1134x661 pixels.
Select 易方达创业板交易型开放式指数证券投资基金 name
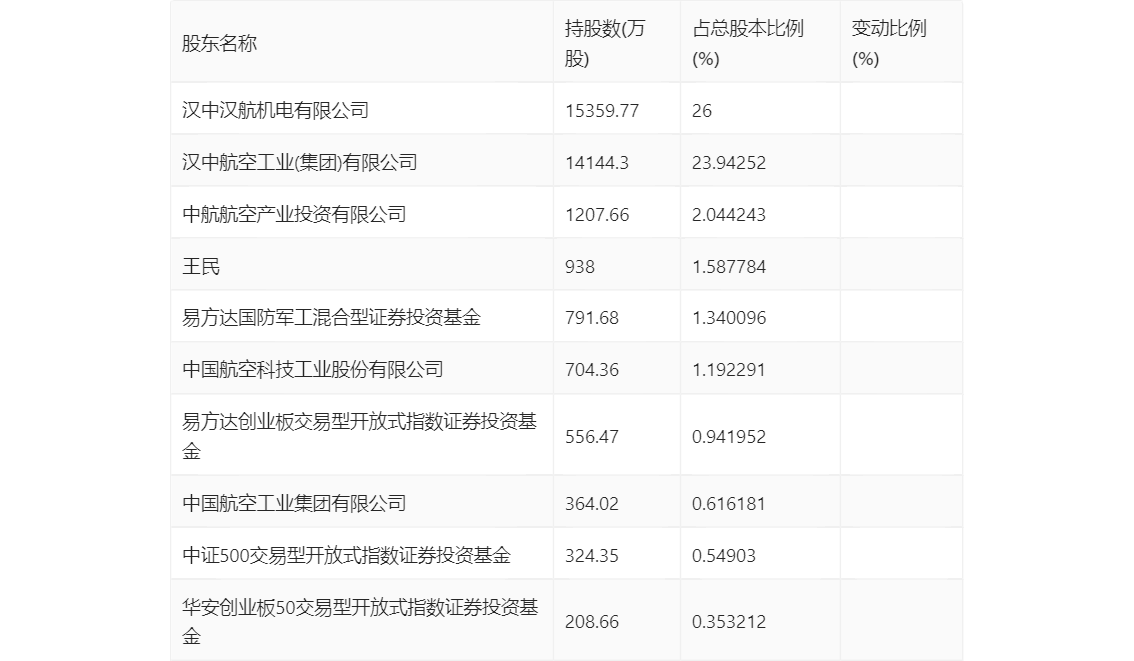[x=359, y=436]
